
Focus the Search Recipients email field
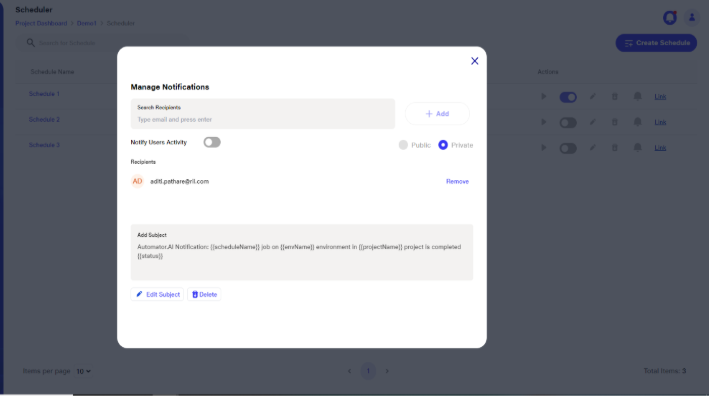coord(263,114)
